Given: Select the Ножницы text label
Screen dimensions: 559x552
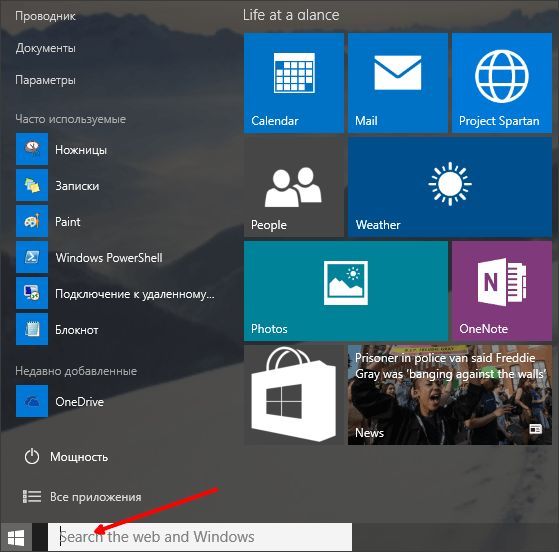Looking at the screenshot, I should pos(81,150).
